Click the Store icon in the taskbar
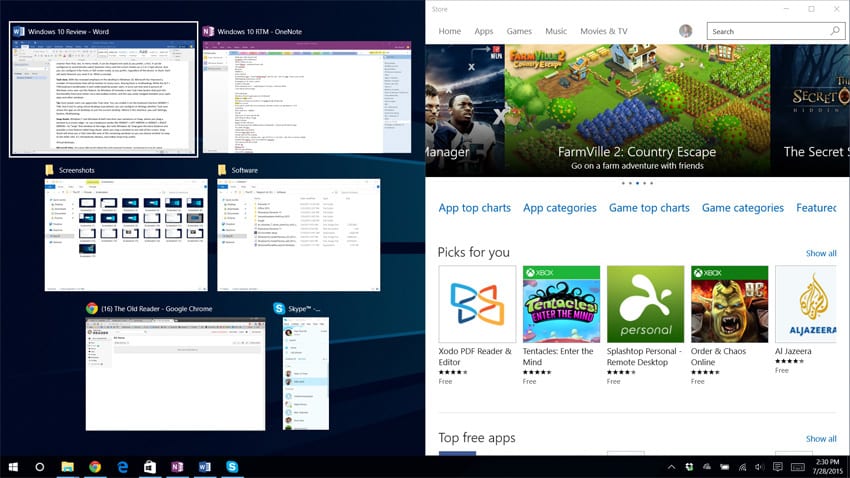The height and width of the screenshot is (478, 850). coord(150,467)
